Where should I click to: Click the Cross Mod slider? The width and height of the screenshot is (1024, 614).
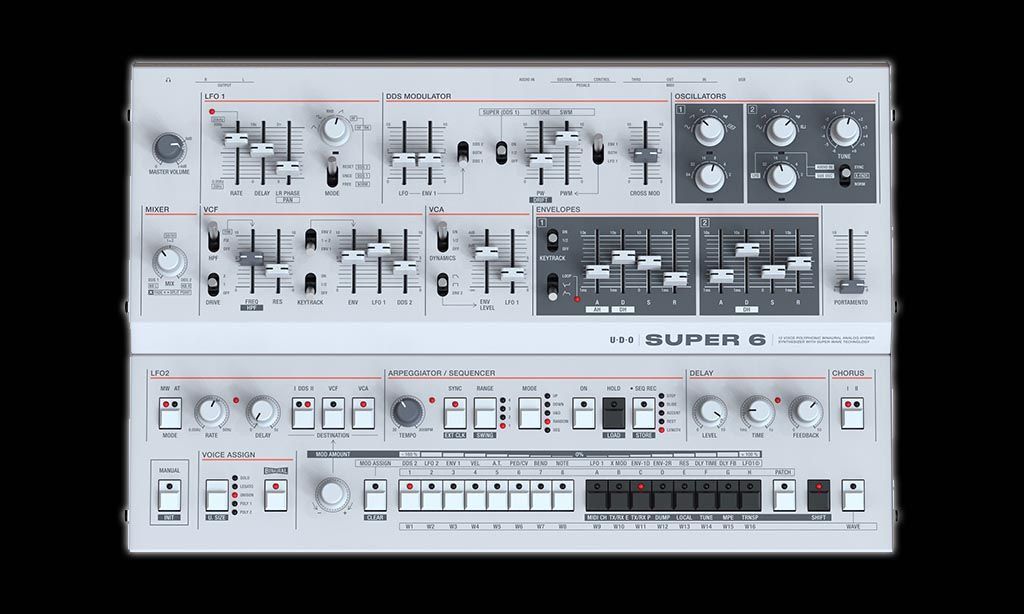(x=645, y=155)
